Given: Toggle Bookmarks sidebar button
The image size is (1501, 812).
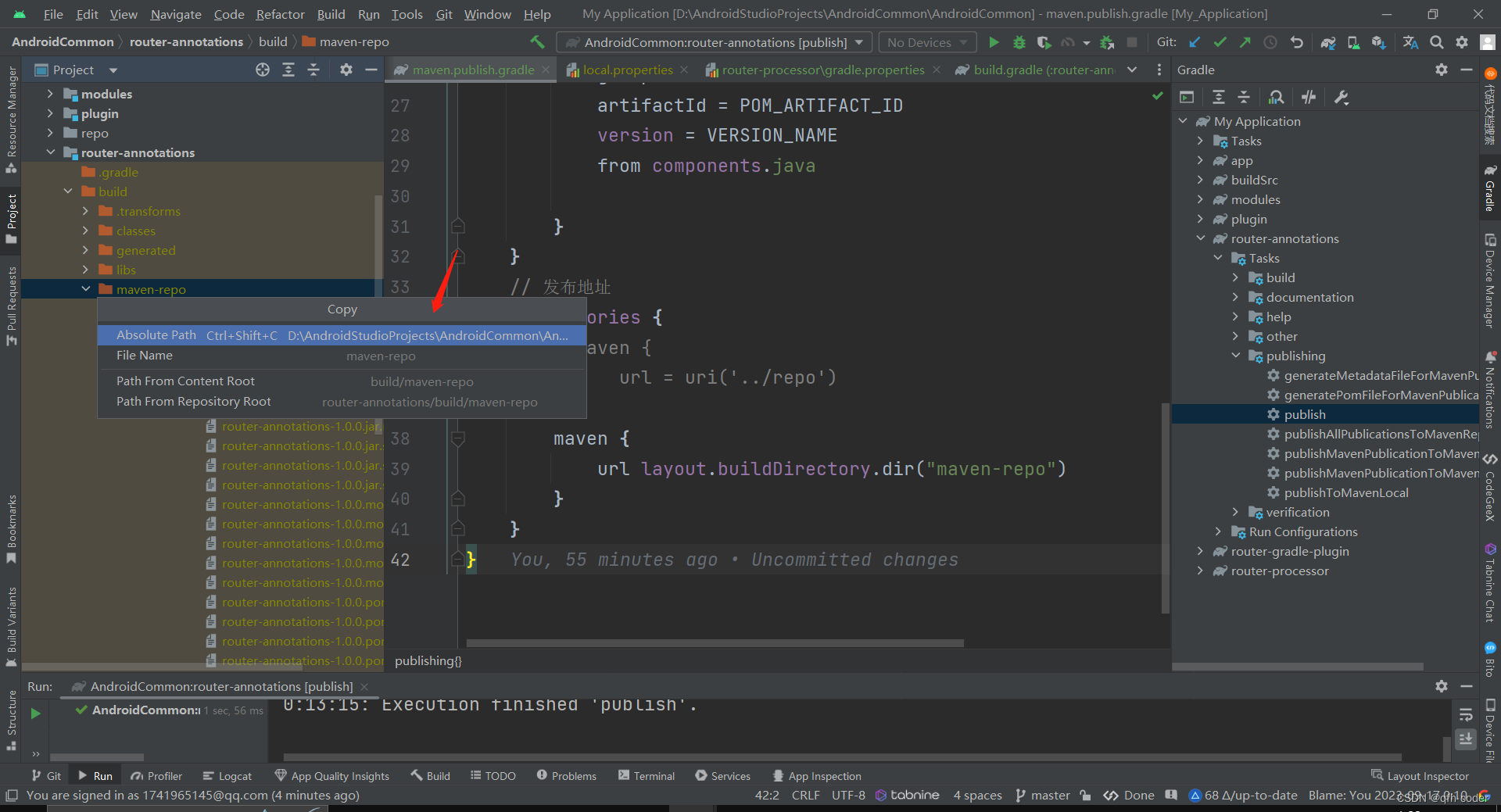Looking at the screenshot, I should 12,528.
